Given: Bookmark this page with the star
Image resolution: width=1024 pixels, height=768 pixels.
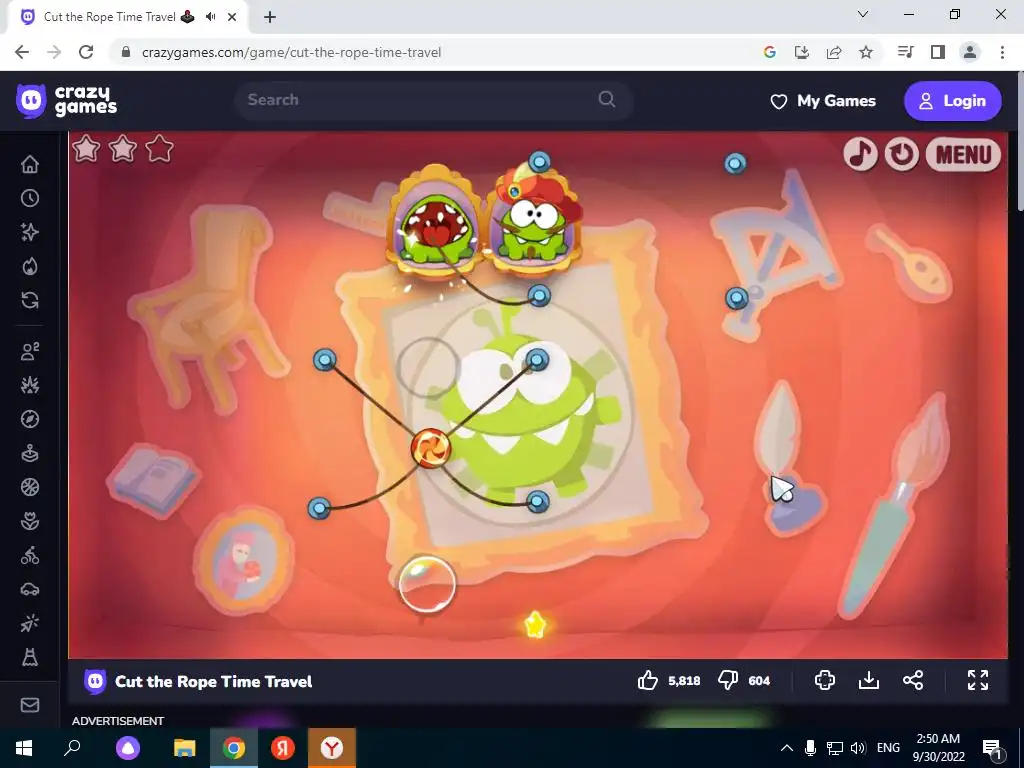Looking at the screenshot, I should [866, 52].
